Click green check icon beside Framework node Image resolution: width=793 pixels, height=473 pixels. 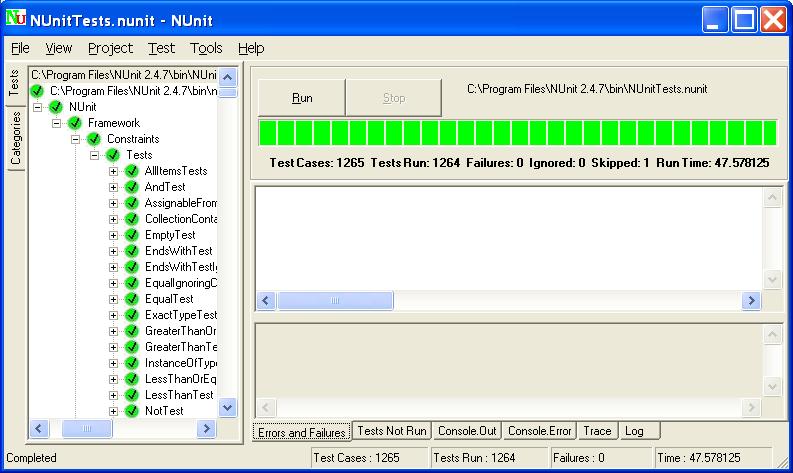(x=75, y=123)
